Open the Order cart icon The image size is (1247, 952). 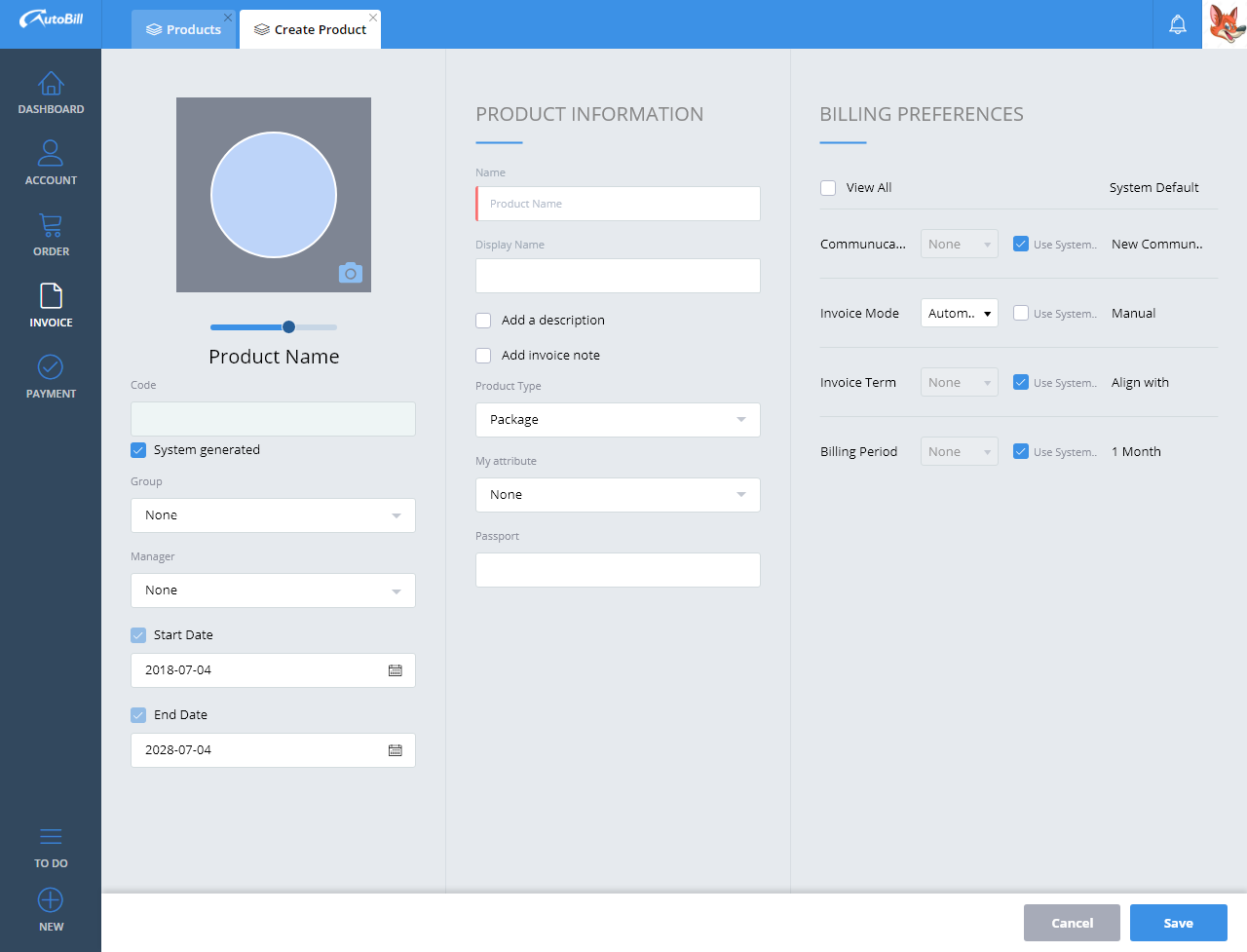click(51, 226)
